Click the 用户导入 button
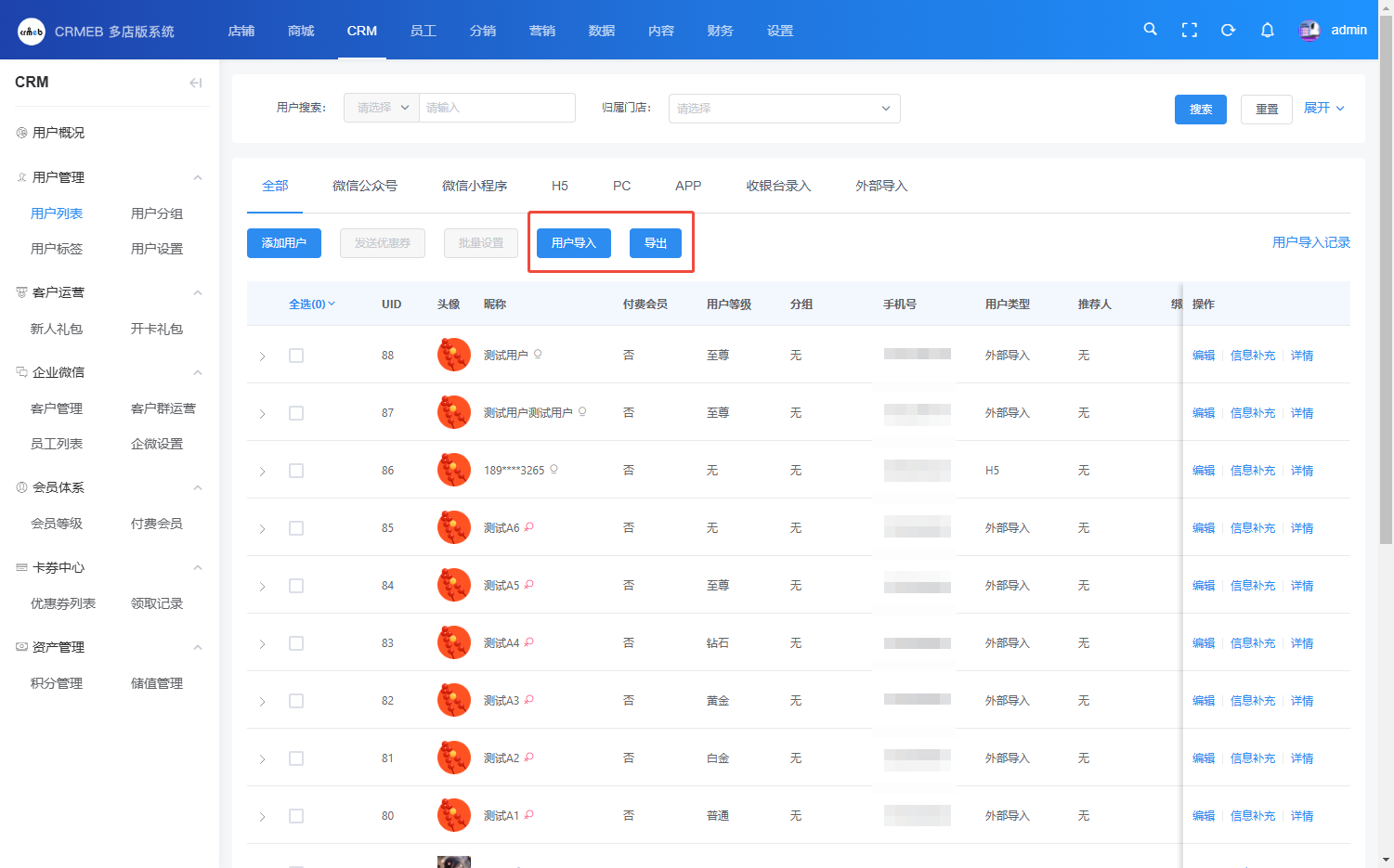The width and height of the screenshot is (1394, 868). [573, 243]
